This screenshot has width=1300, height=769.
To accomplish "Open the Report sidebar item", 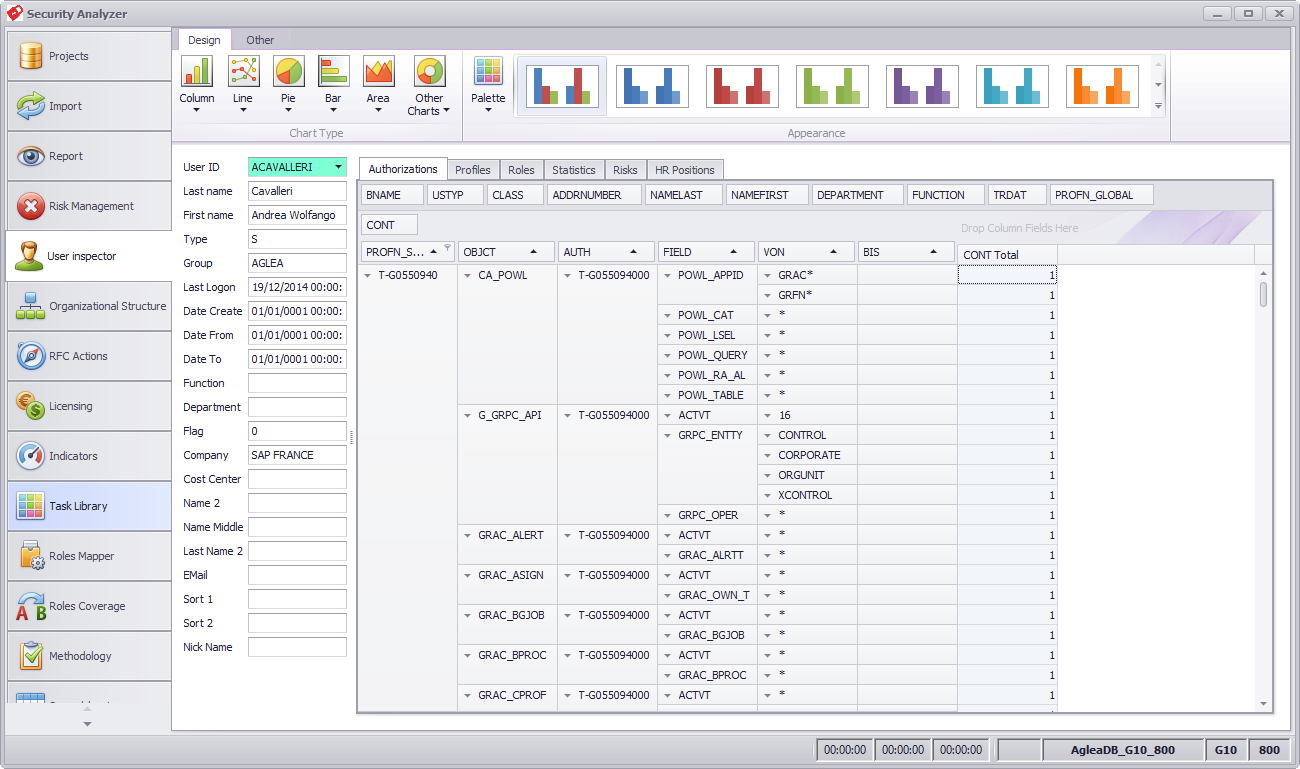I will pyautogui.click(x=88, y=156).
